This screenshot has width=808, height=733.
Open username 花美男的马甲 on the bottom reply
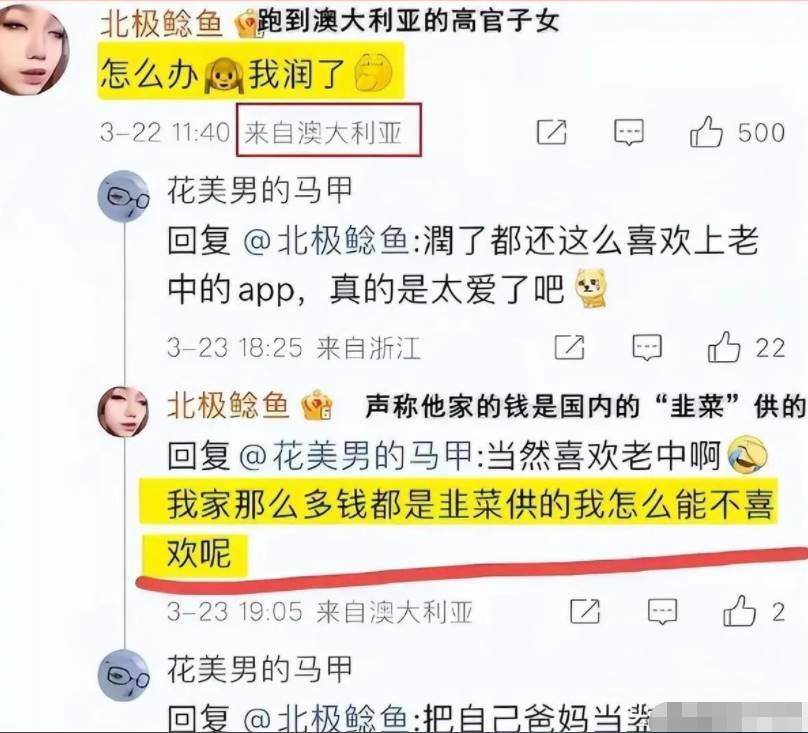coord(260,669)
